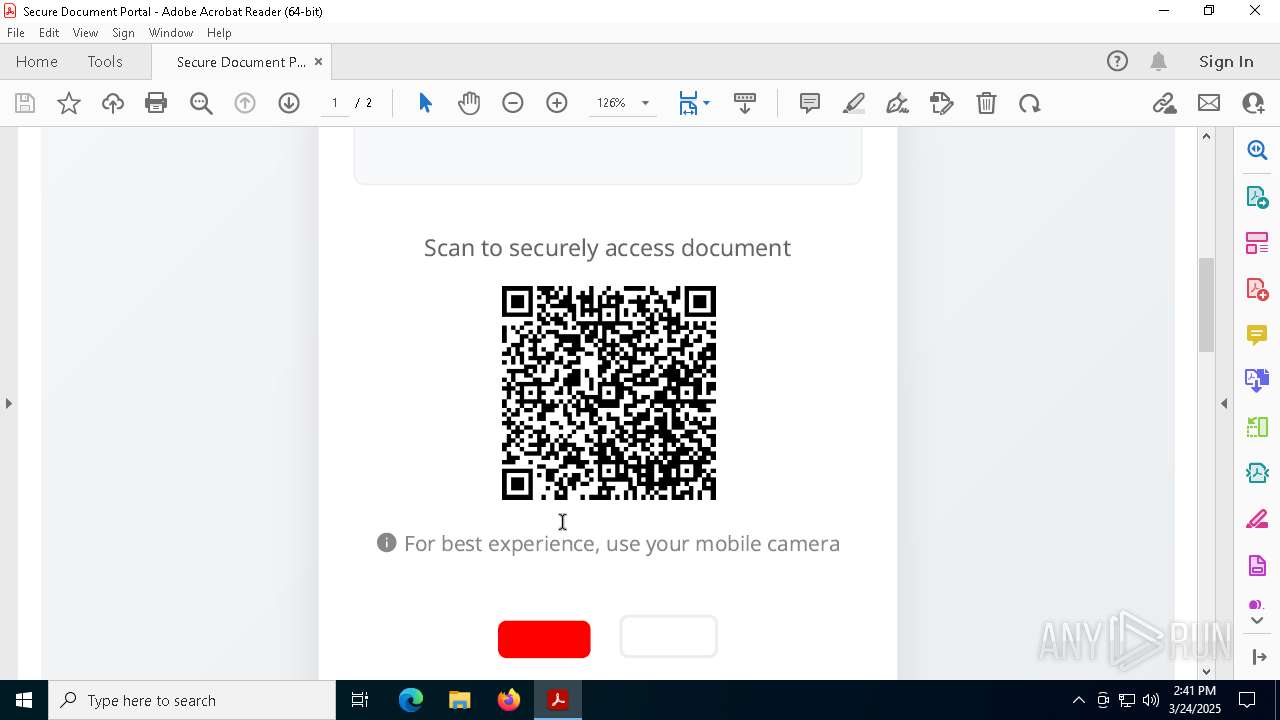
Task: Open the View menu
Action: [x=85, y=33]
